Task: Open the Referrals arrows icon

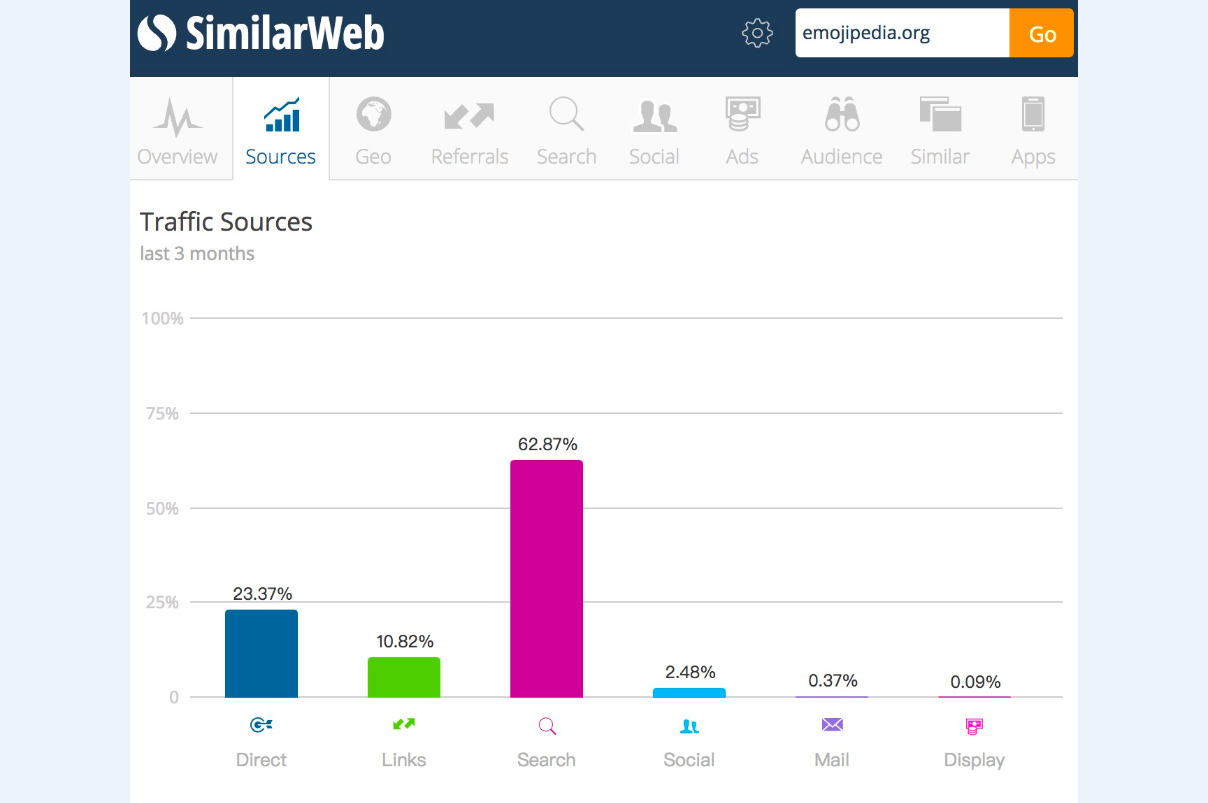Action: [x=469, y=116]
